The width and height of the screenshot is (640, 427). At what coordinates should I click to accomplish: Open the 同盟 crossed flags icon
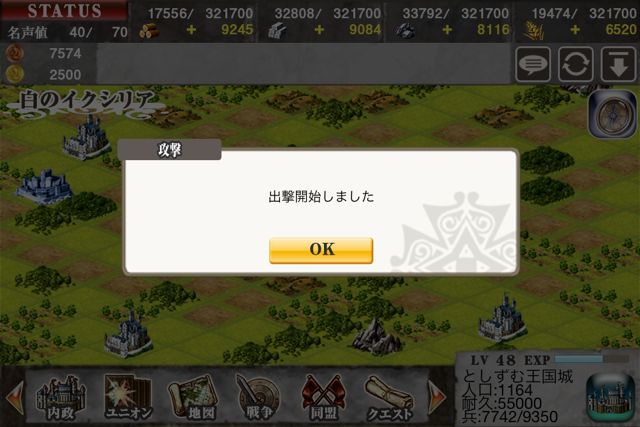tap(324, 398)
